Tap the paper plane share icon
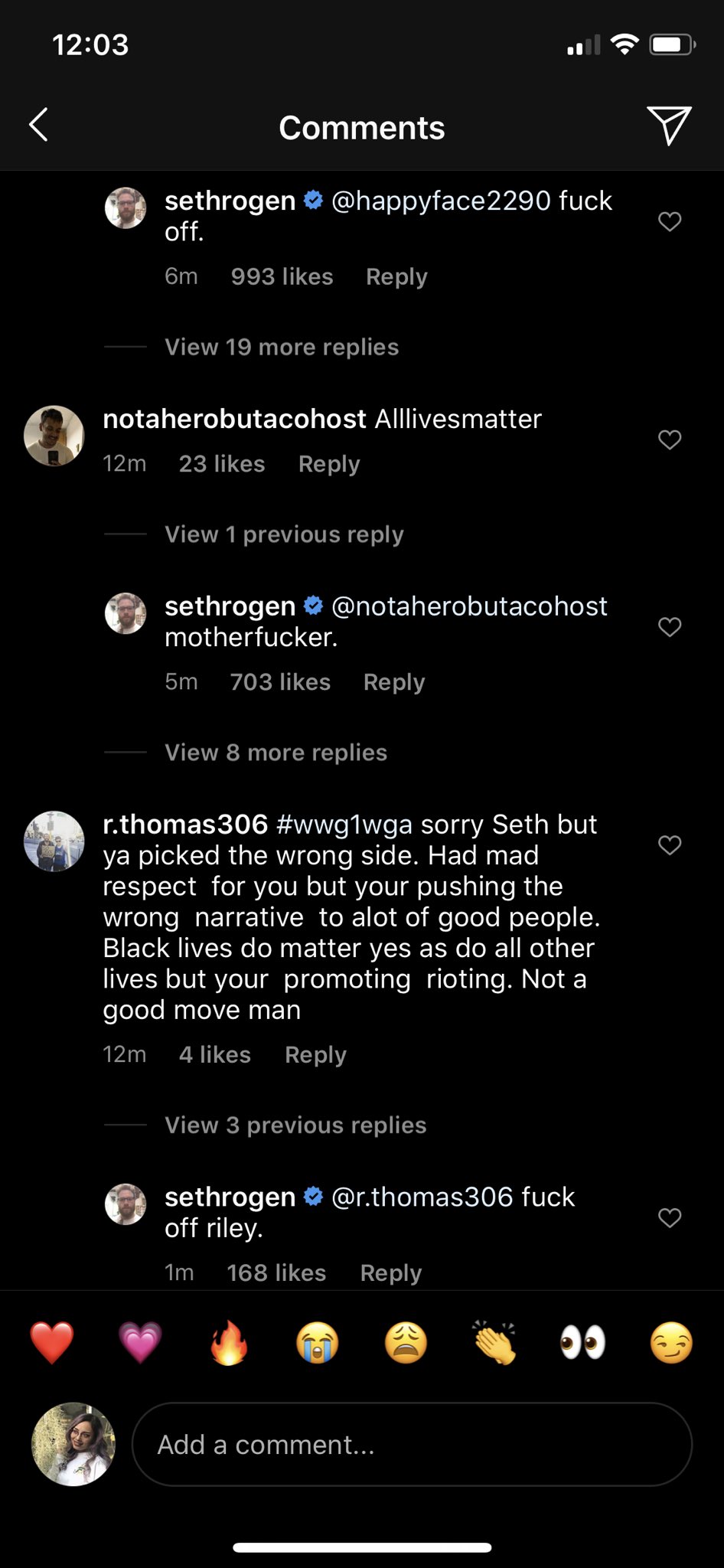This screenshot has height=1568, width=724. pos(669,125)
